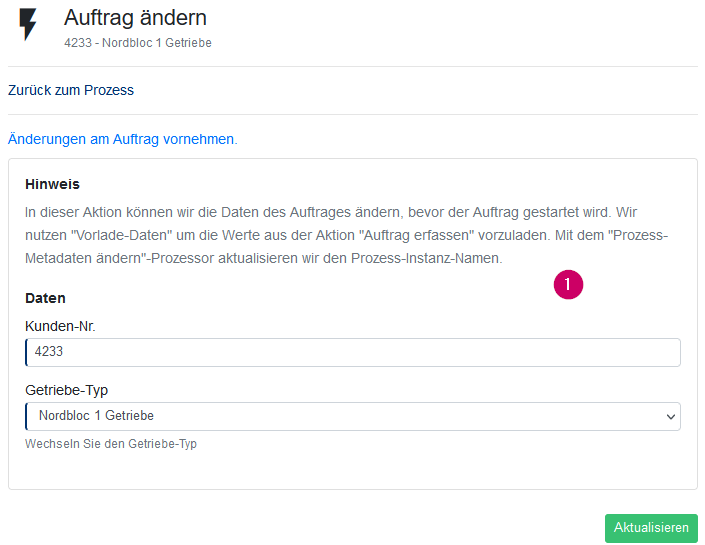
Task: Click the Kunden-Nr. field label
Action: (60, 326)
